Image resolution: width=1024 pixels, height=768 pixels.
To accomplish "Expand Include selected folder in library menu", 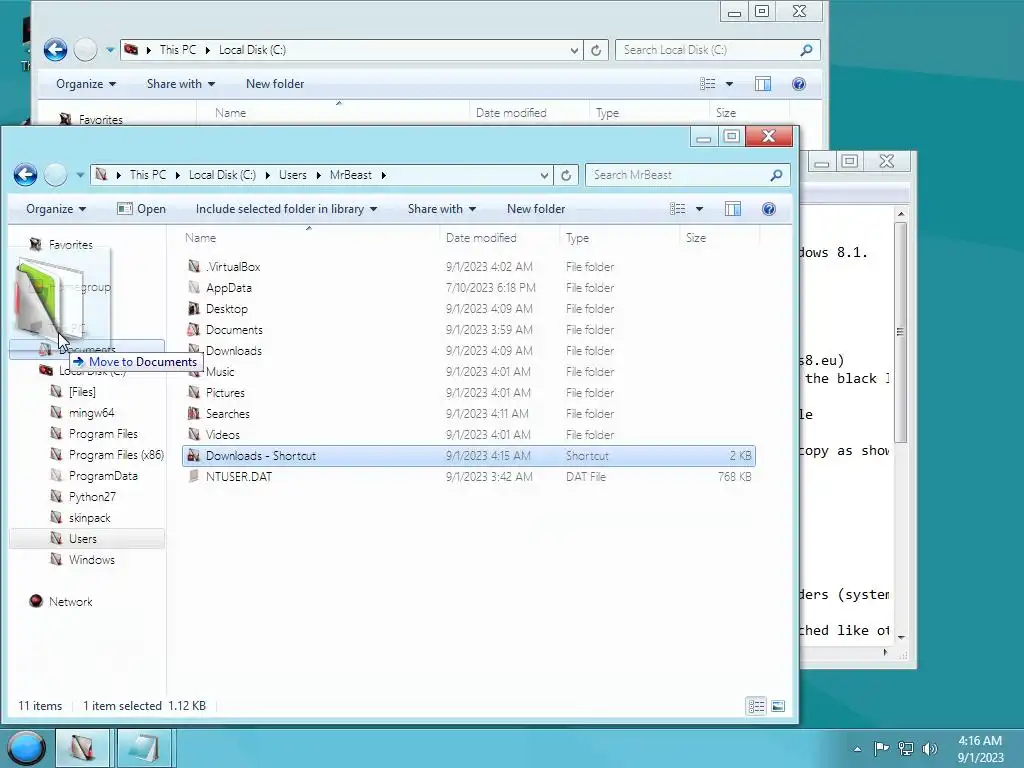I will point(286,209).
